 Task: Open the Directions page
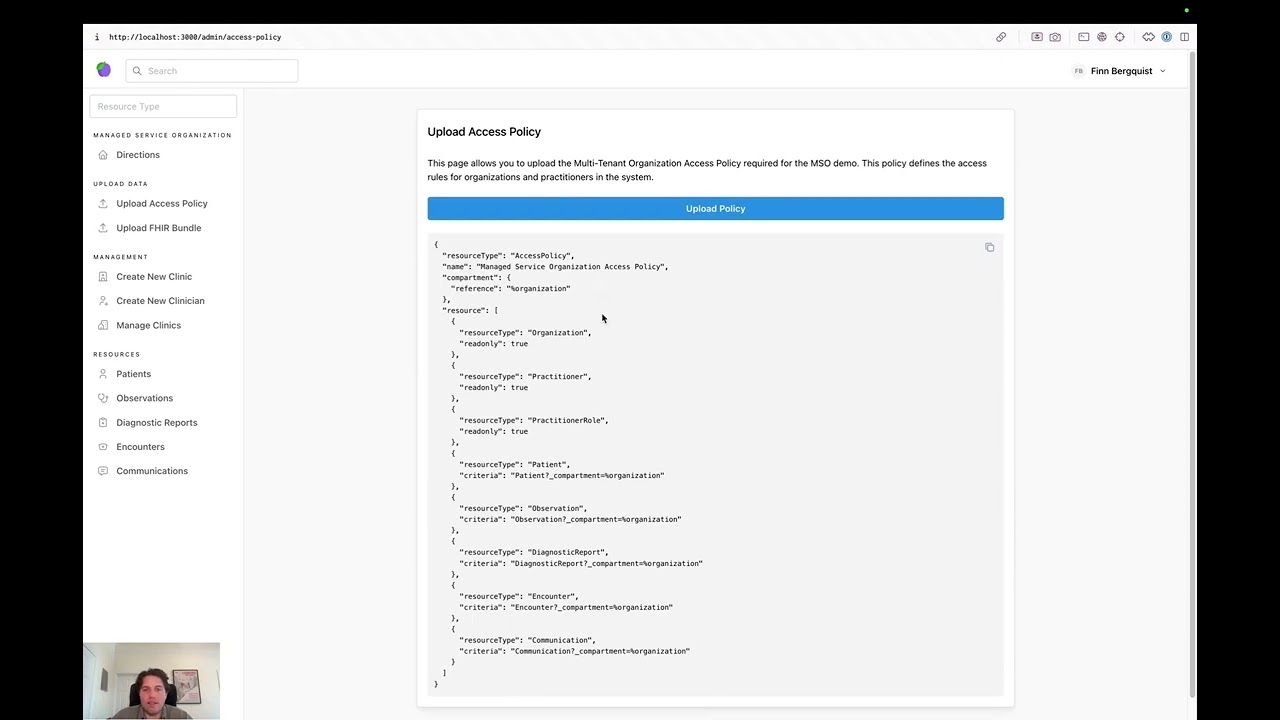(x=138, y=155)
